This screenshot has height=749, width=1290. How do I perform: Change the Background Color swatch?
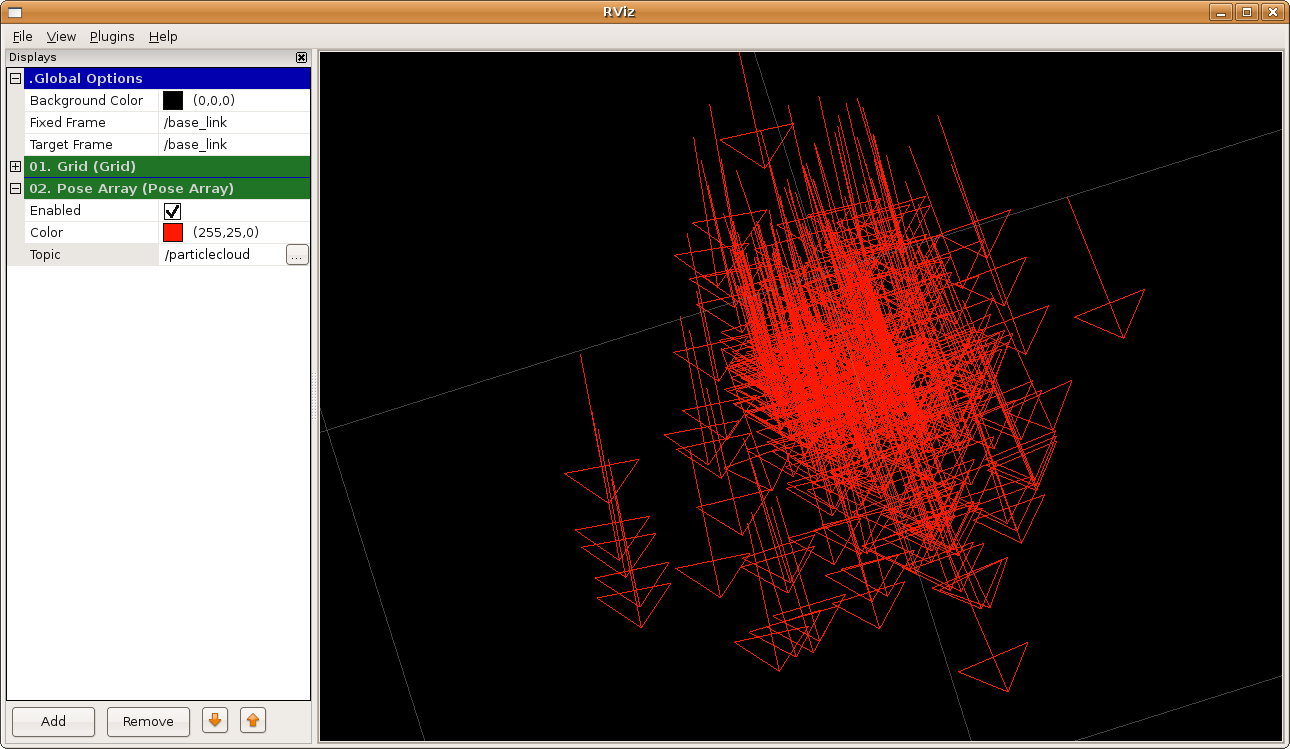click(172, 100)
